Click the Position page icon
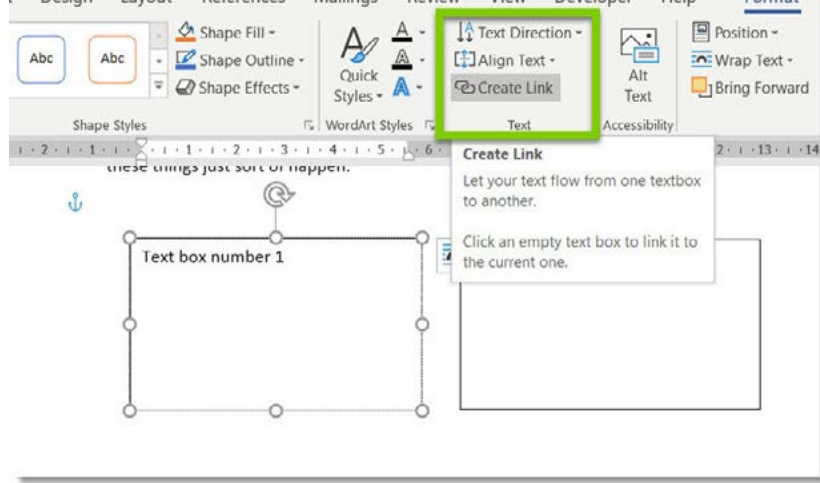 point(701,32)
